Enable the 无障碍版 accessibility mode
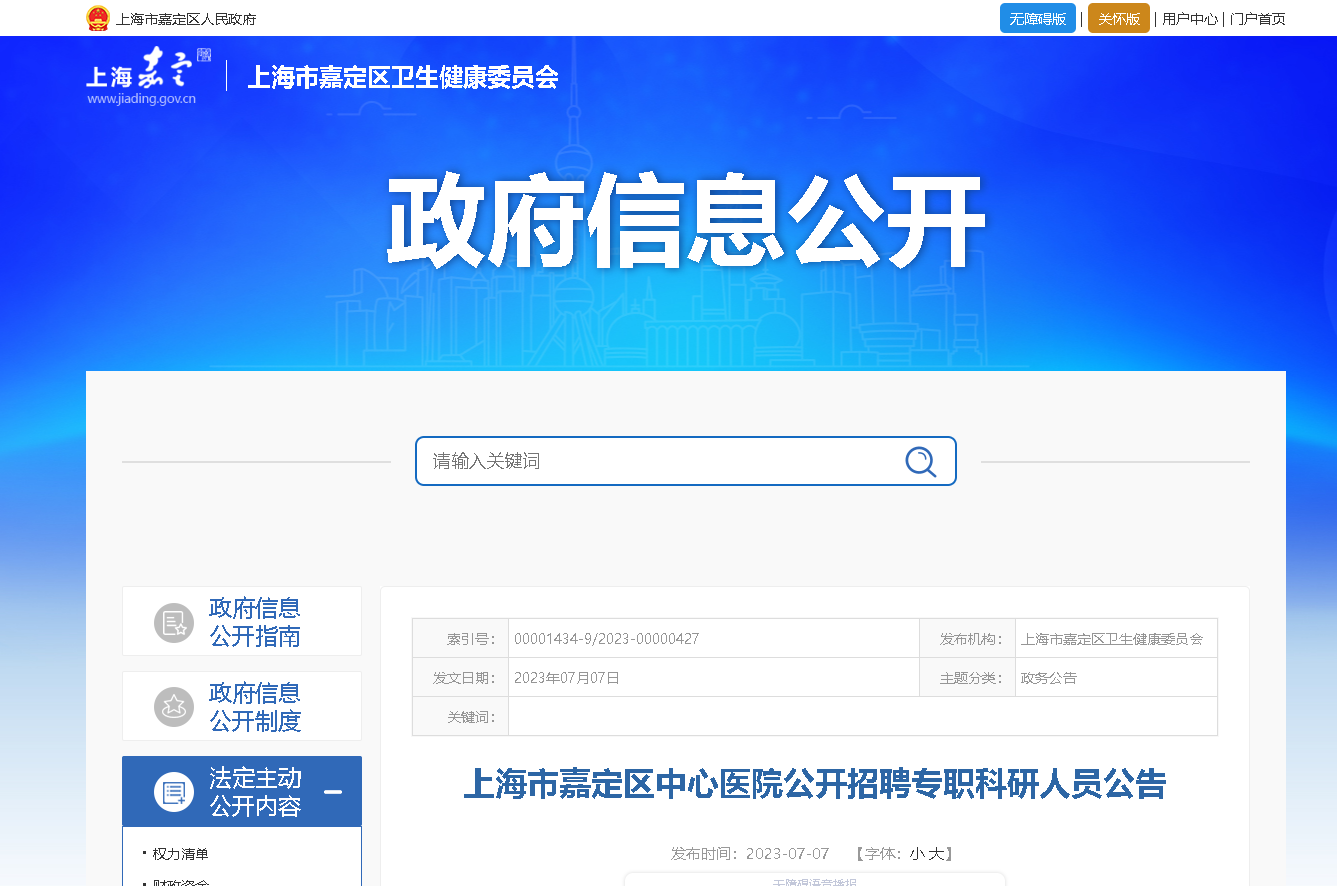1337x886 pixels. click(1037, 19)
